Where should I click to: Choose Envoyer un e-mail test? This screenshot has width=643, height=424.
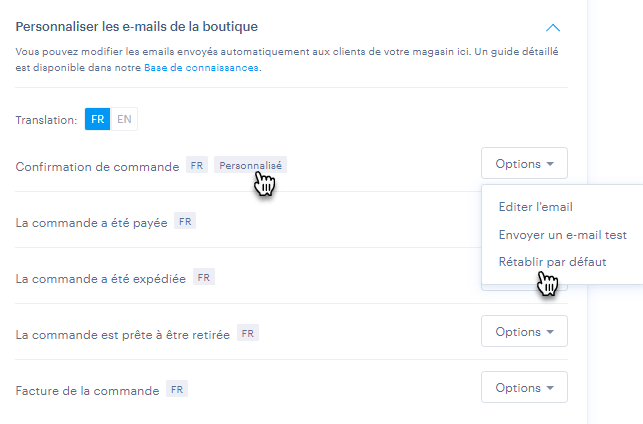click(563, 235)
